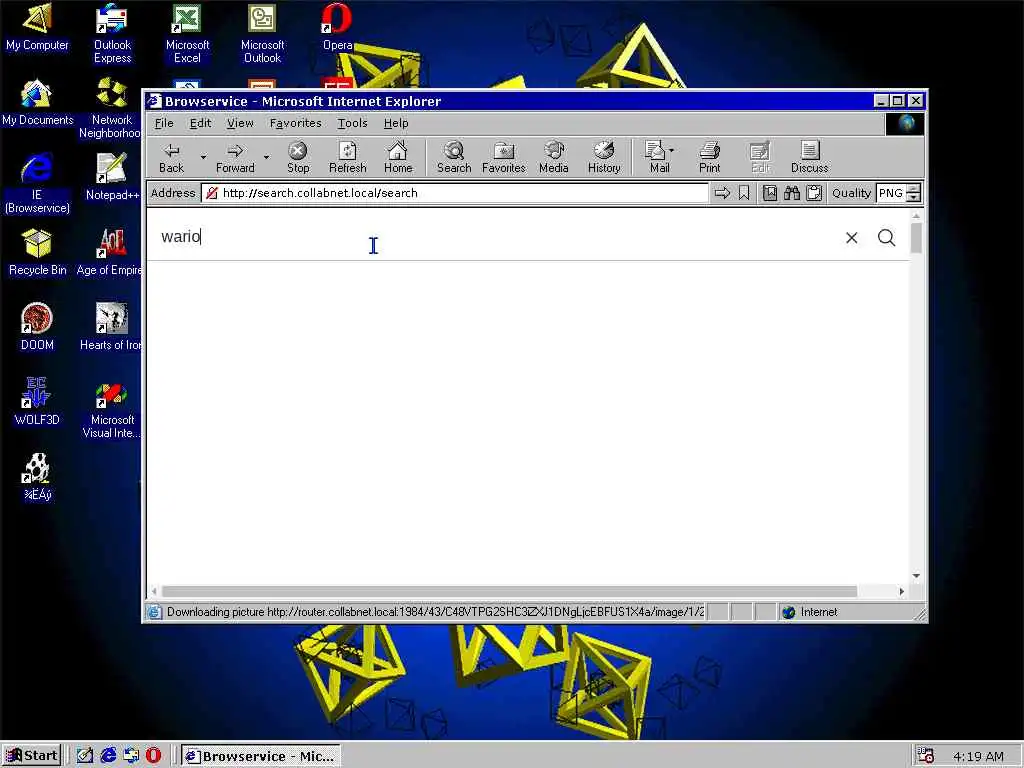
Task: Print the current page
Action: [x=709, y=158]
